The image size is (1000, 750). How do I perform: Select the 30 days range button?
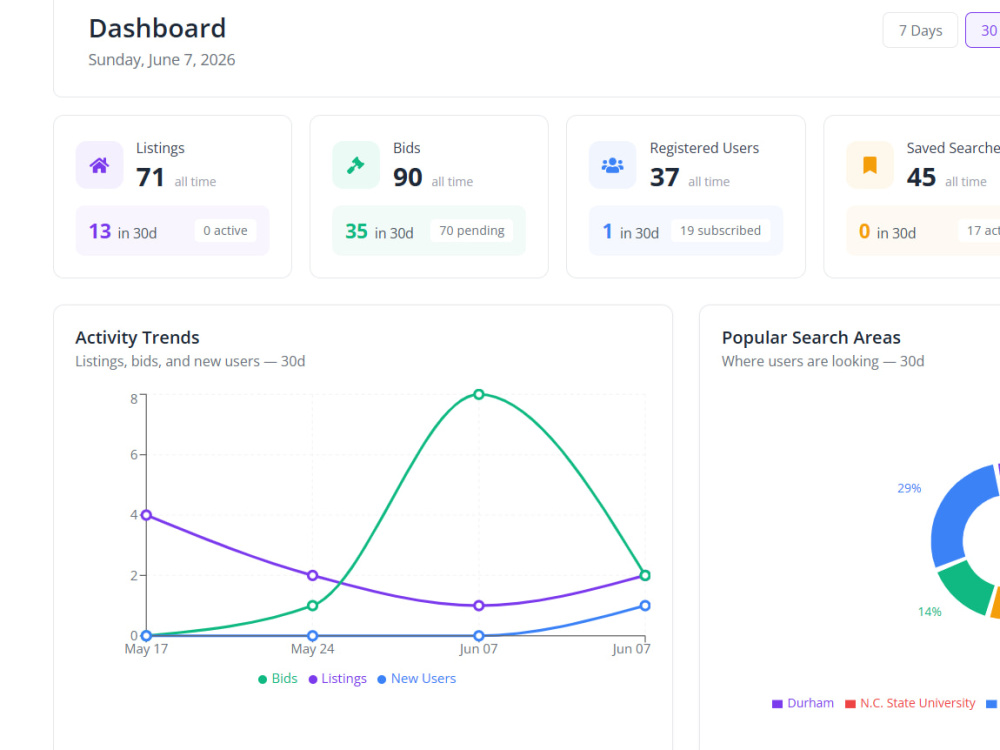click(x=983, y=31)
